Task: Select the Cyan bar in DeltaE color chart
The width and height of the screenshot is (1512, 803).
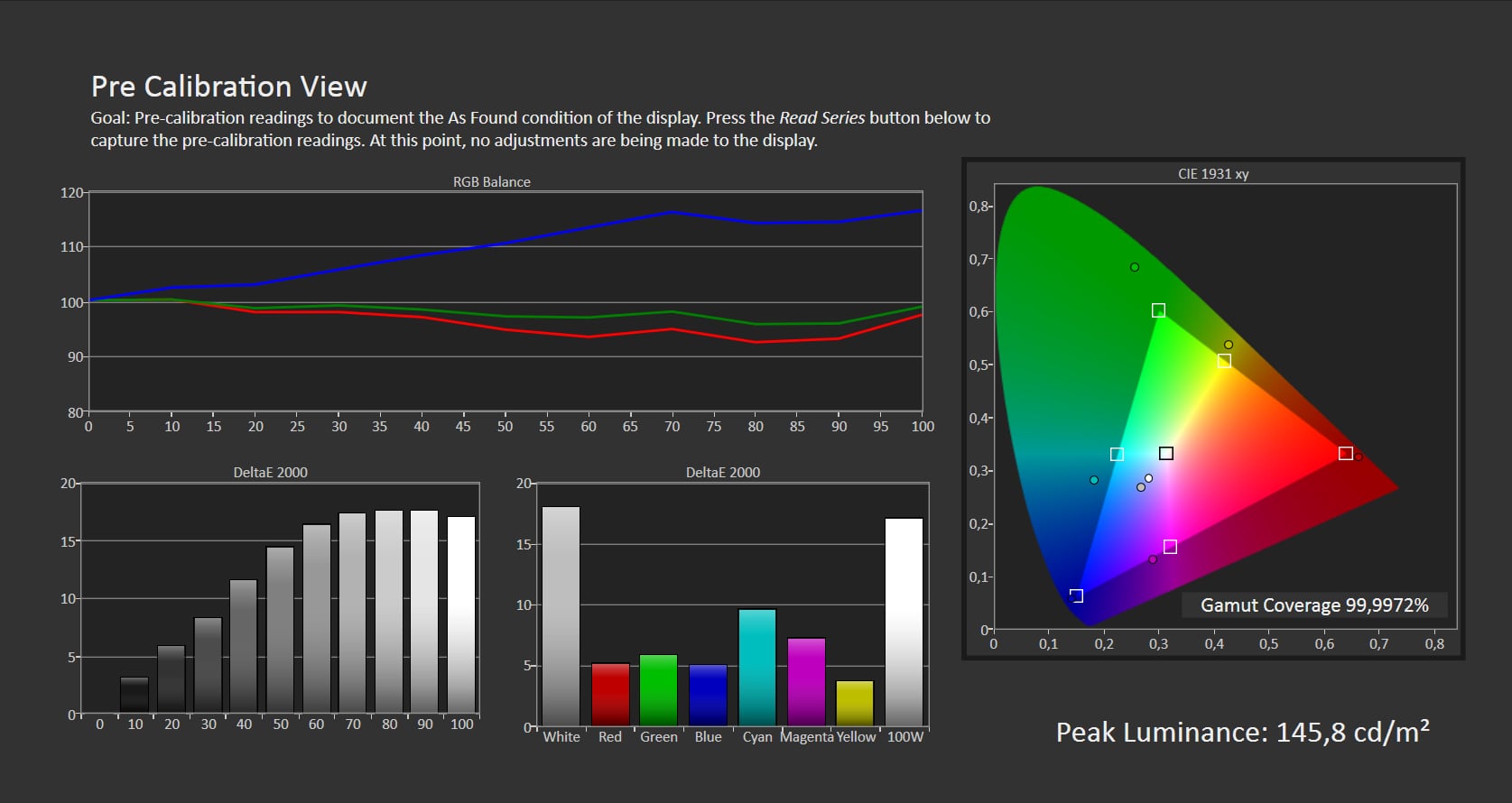Action: (x=757, y=667)
